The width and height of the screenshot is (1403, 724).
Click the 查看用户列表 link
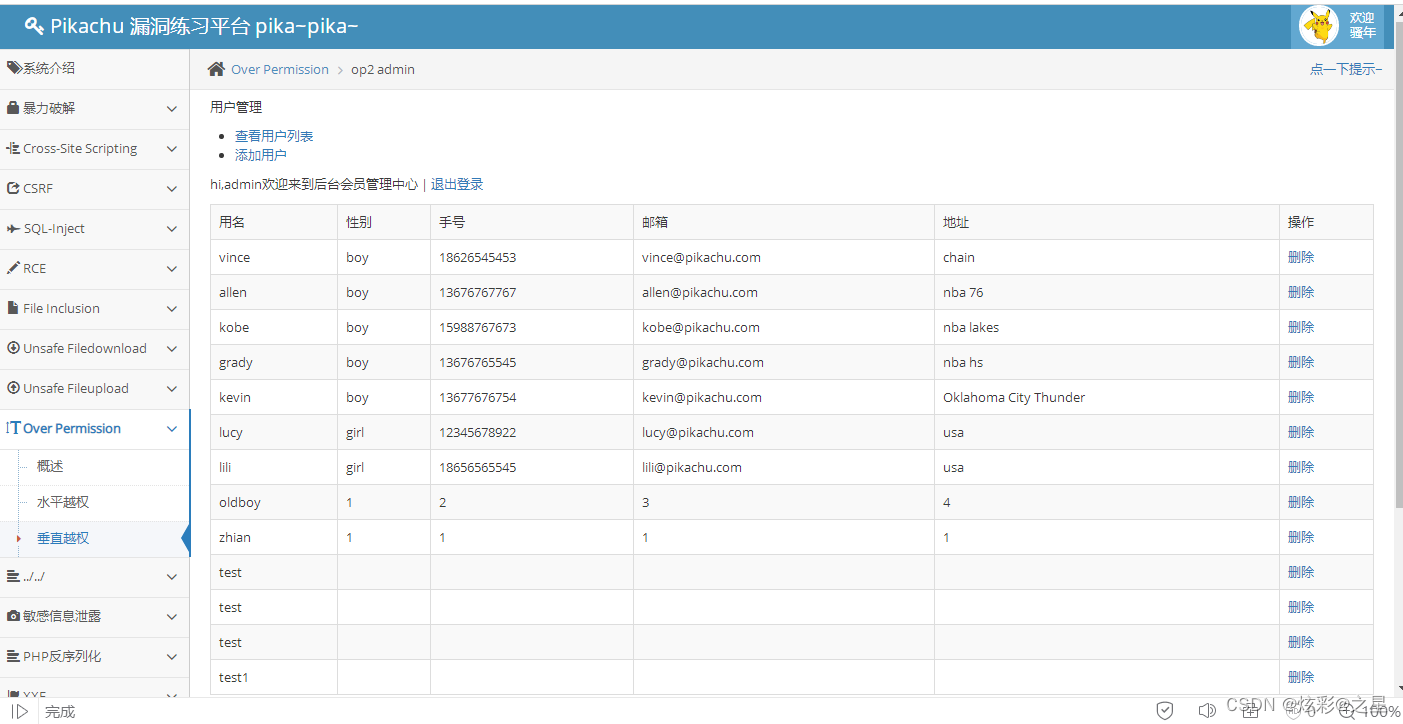pos(274,136)
